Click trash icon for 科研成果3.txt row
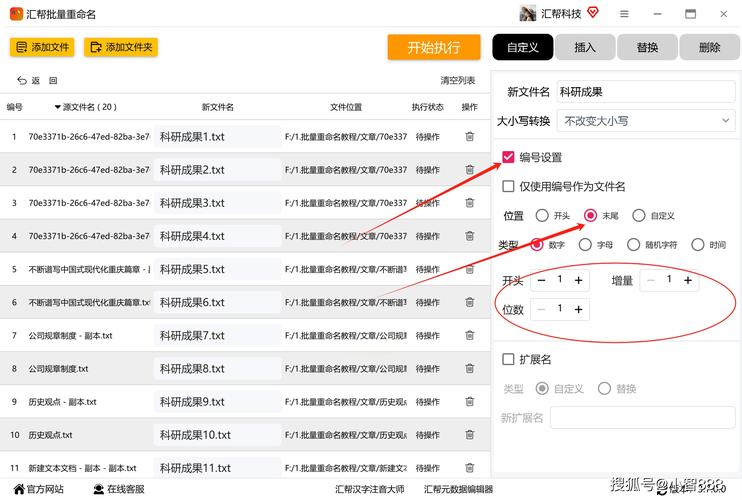 tap(469, 203)
